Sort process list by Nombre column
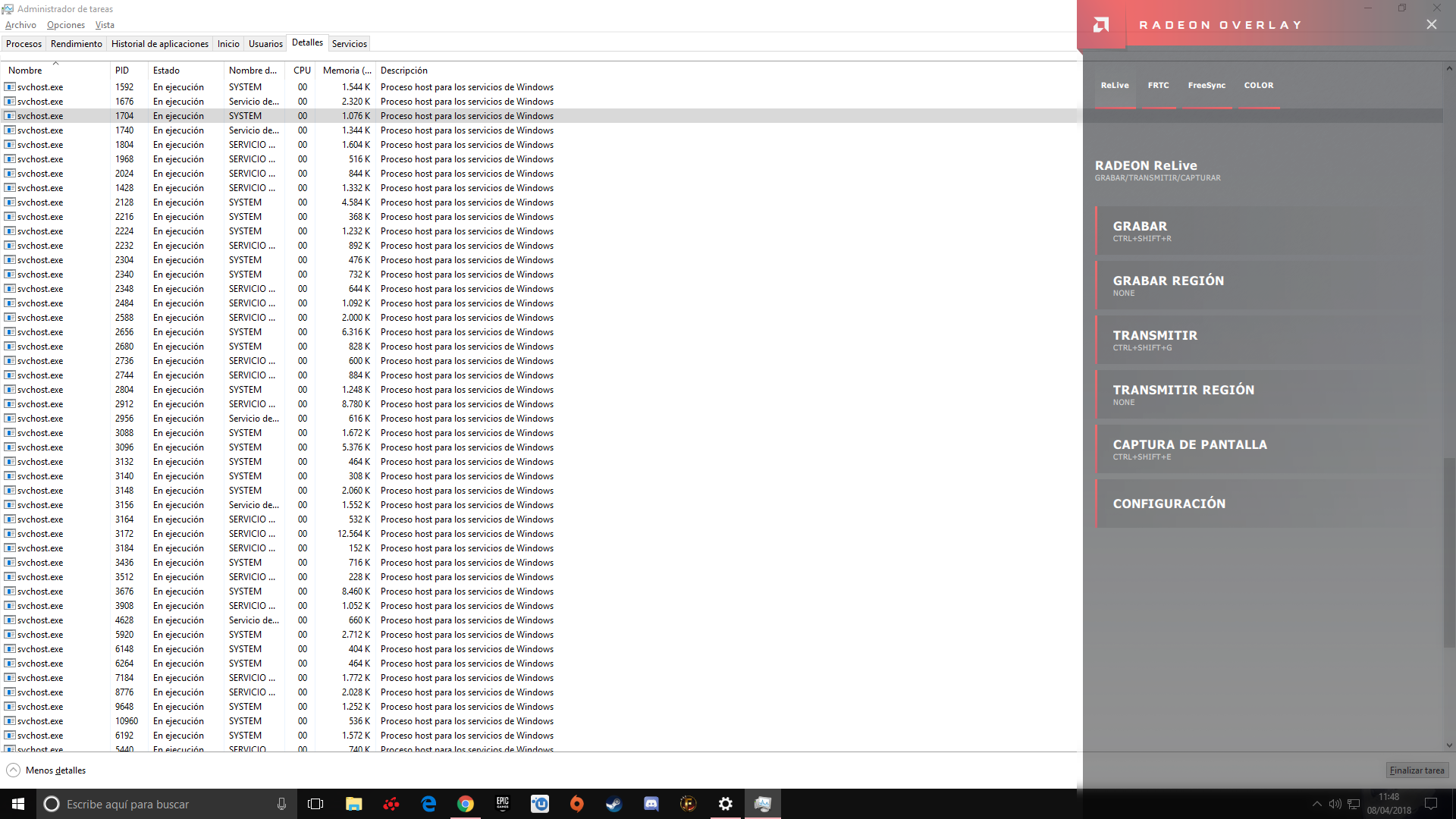Image resolution: width=1456 pixels, height=819 pixels. [26, 71]
